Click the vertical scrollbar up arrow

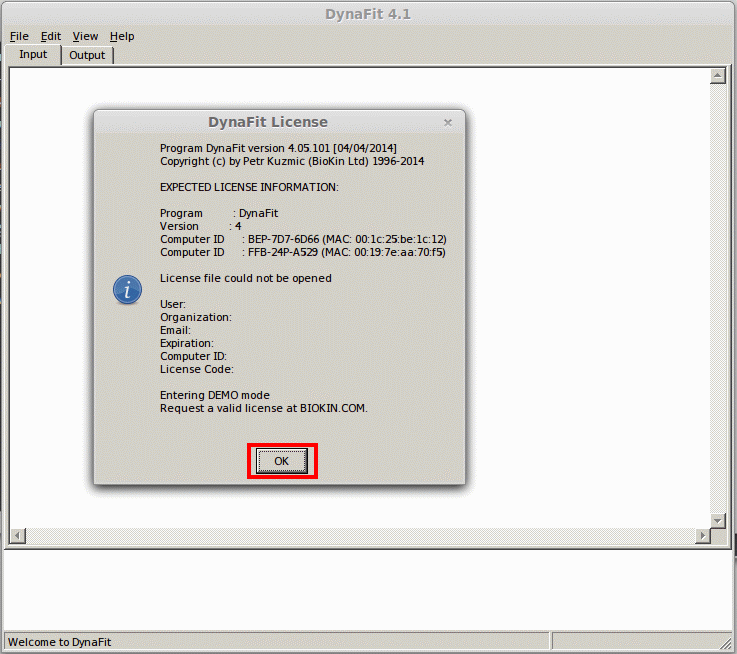tap(717, 75)
